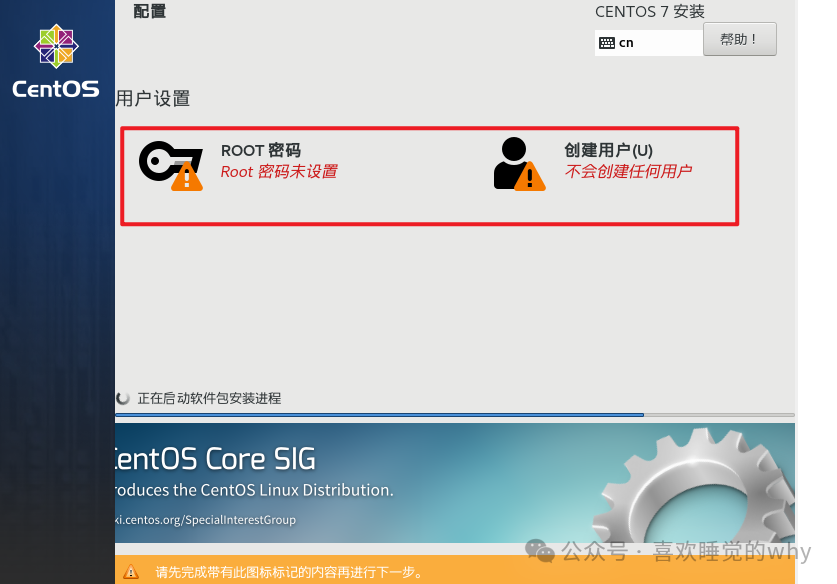
Task: Click the Root 密码未设置 warning text
Action: coord(279,172)
